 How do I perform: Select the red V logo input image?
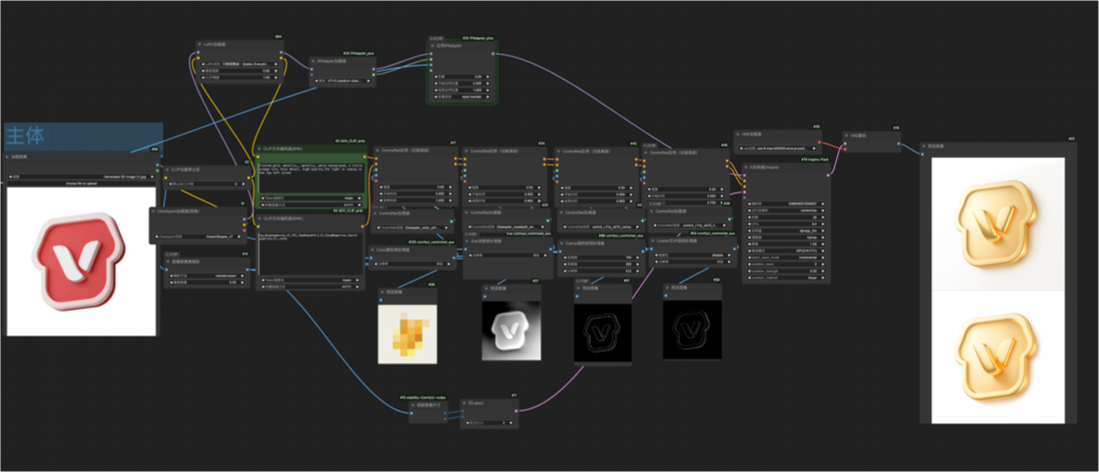click(81, 262)
